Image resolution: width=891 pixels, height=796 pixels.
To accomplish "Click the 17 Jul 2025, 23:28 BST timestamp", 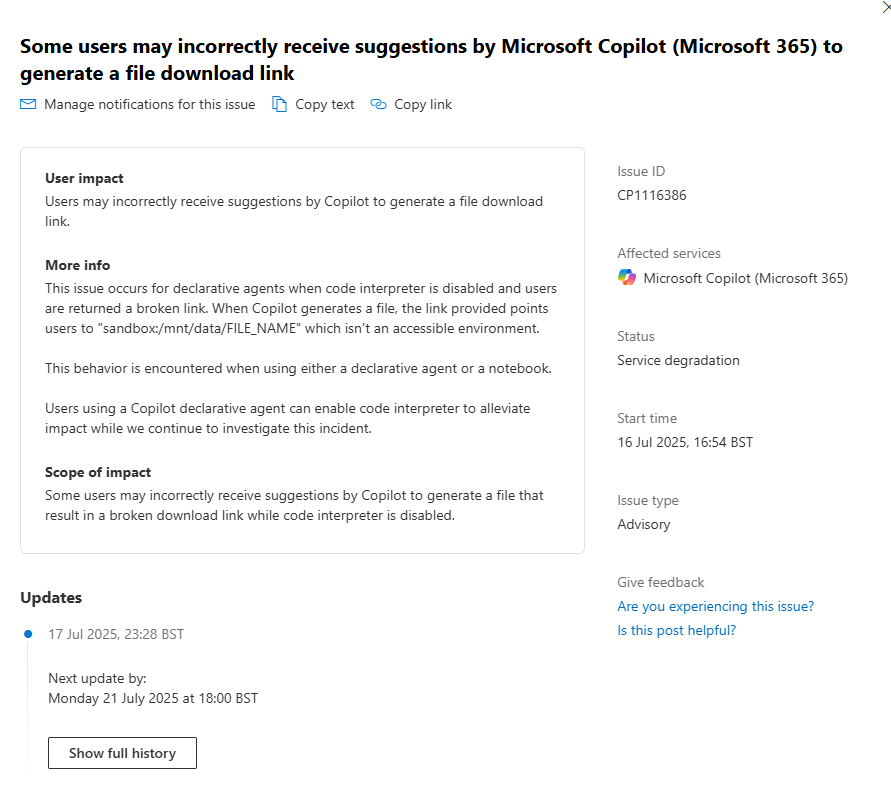I will 116,634.
